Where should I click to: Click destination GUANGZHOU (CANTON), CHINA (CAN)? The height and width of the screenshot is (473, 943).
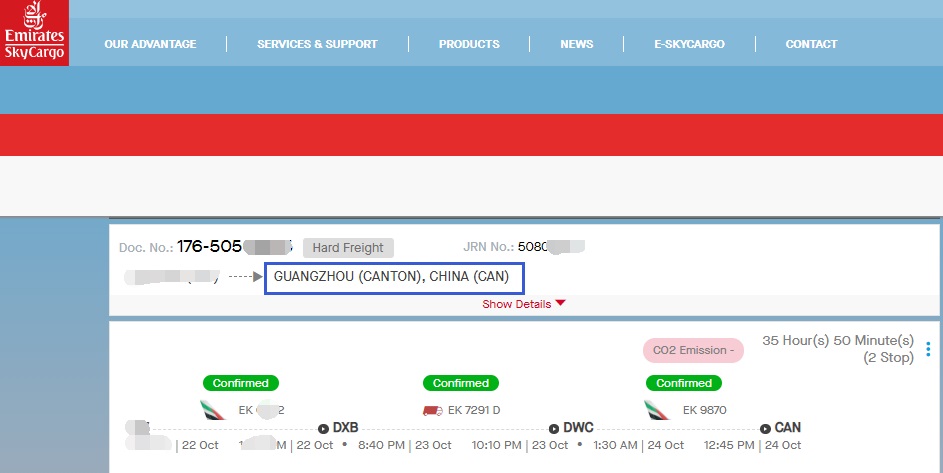pyautogui.click(x=392, y=276)
